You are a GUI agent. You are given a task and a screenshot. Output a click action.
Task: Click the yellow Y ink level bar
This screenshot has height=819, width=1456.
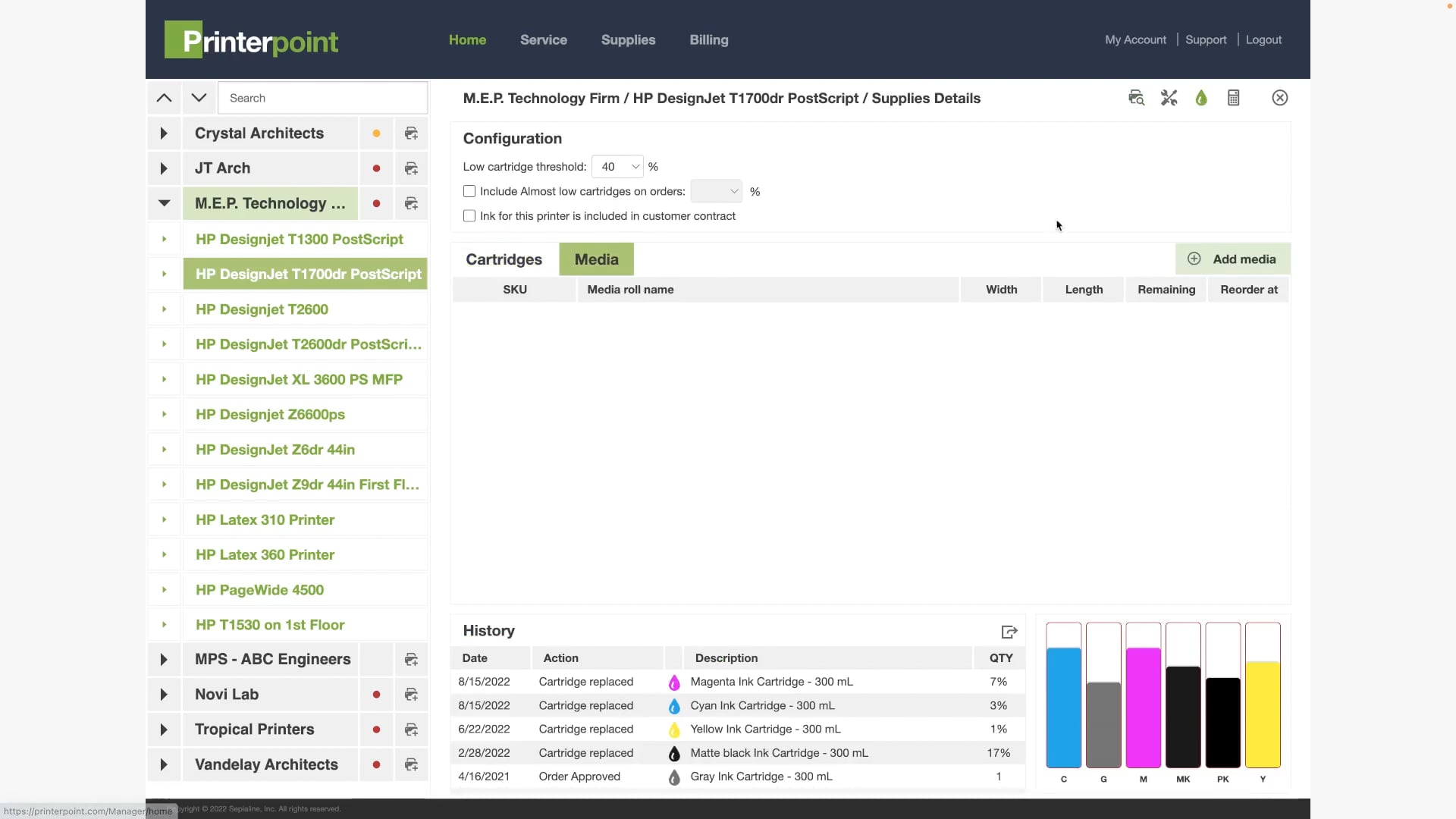(x=1263, y=696)
